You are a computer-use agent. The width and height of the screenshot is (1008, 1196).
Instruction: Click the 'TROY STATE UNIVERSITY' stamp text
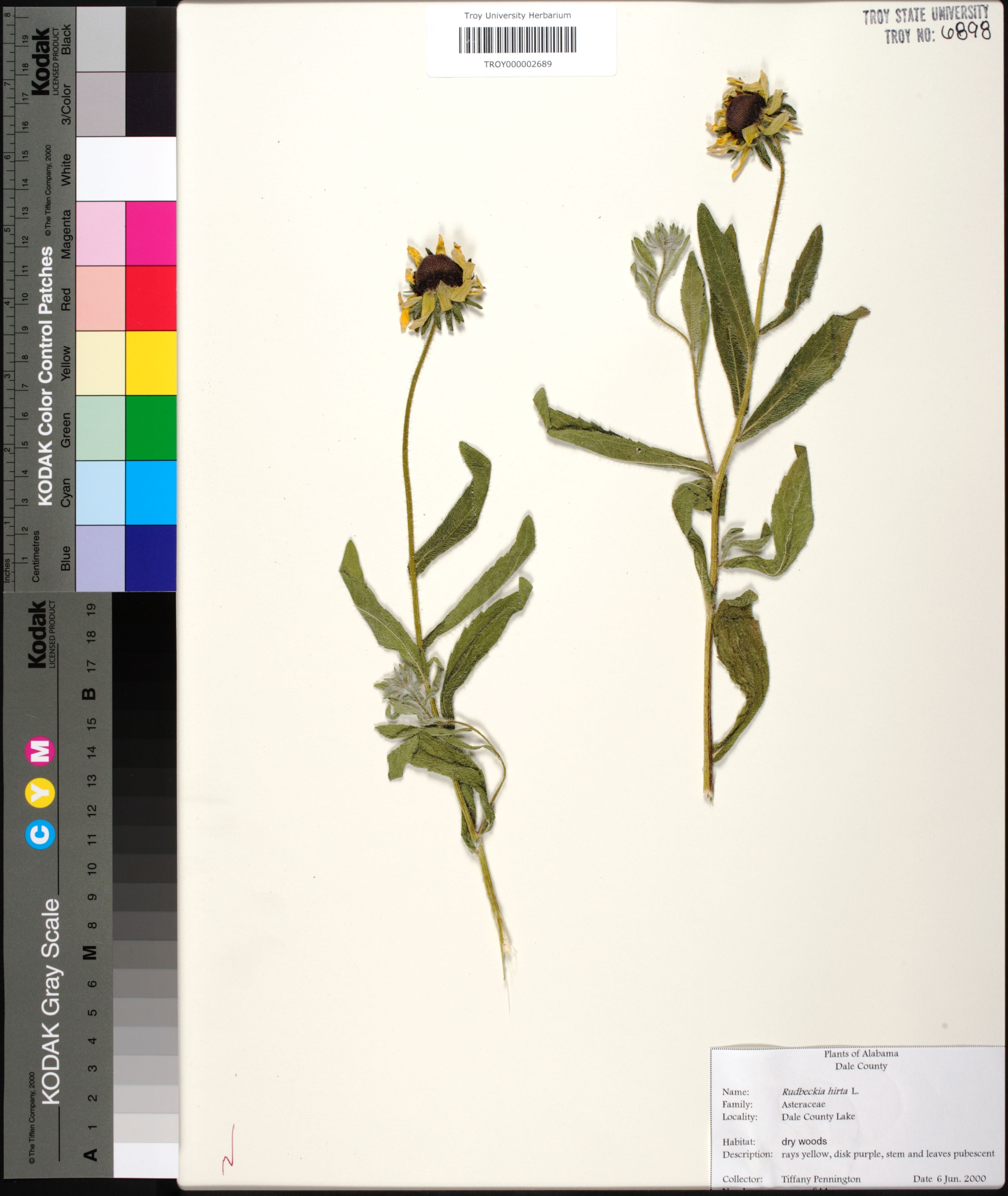925,15
